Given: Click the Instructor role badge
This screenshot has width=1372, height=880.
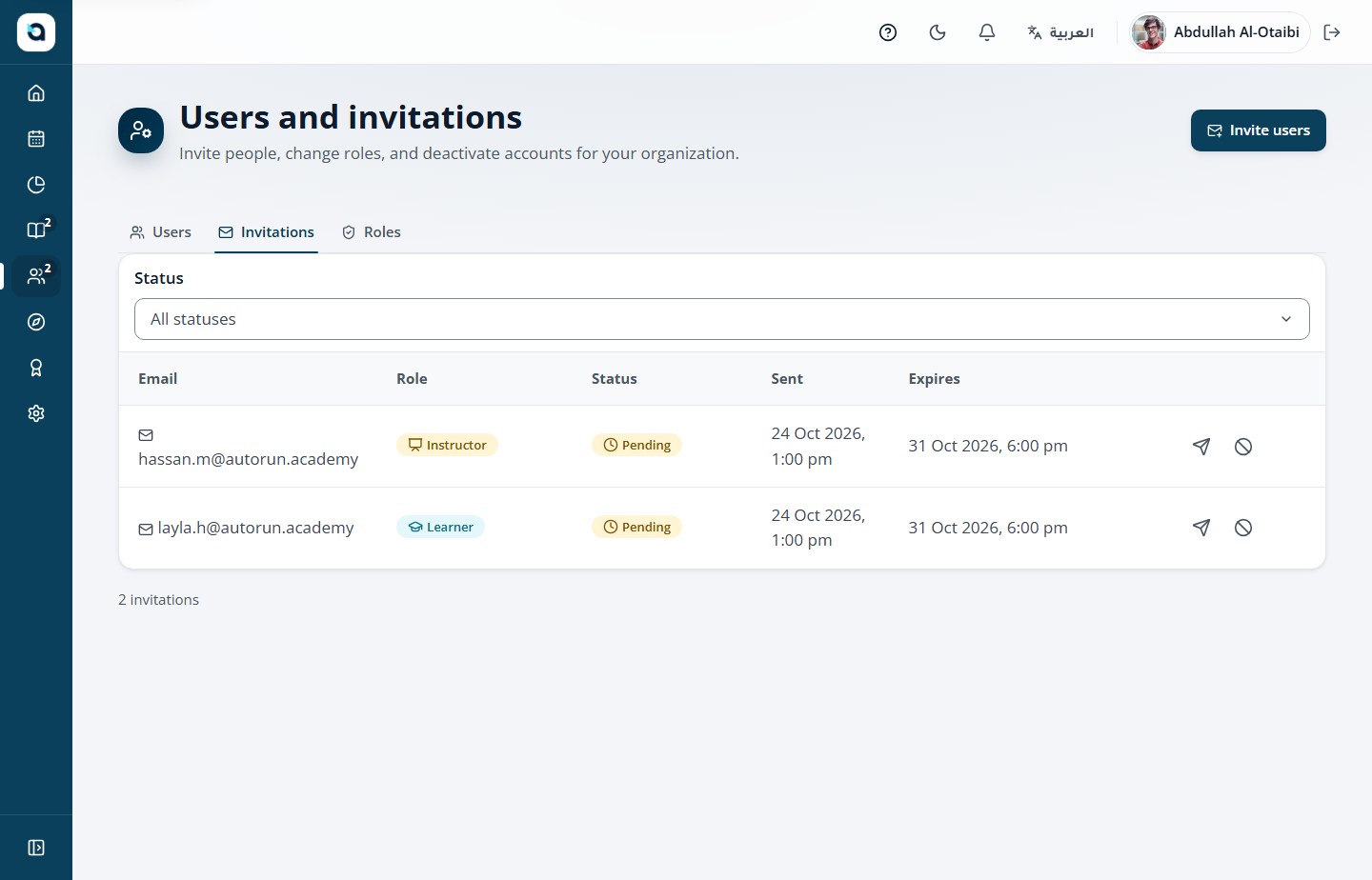Looking at the screenshot, I should (x=447, y=445).
